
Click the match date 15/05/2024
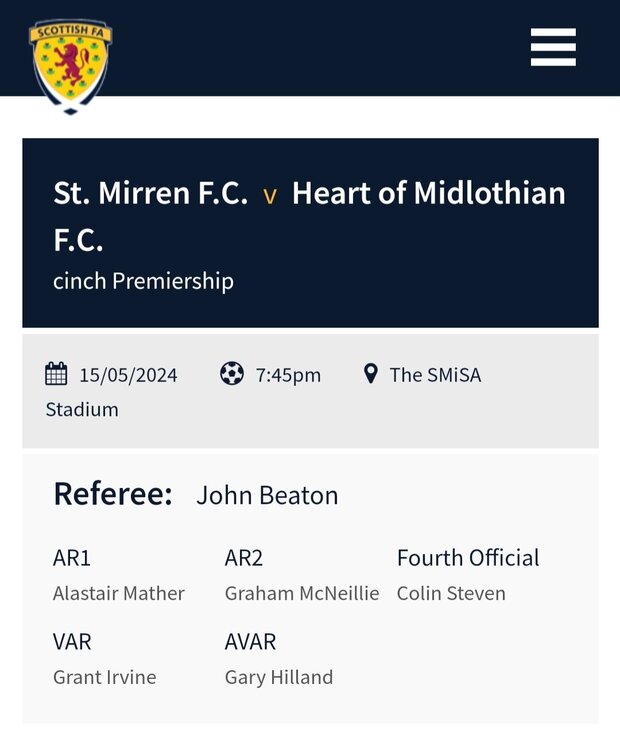point(128,375)
